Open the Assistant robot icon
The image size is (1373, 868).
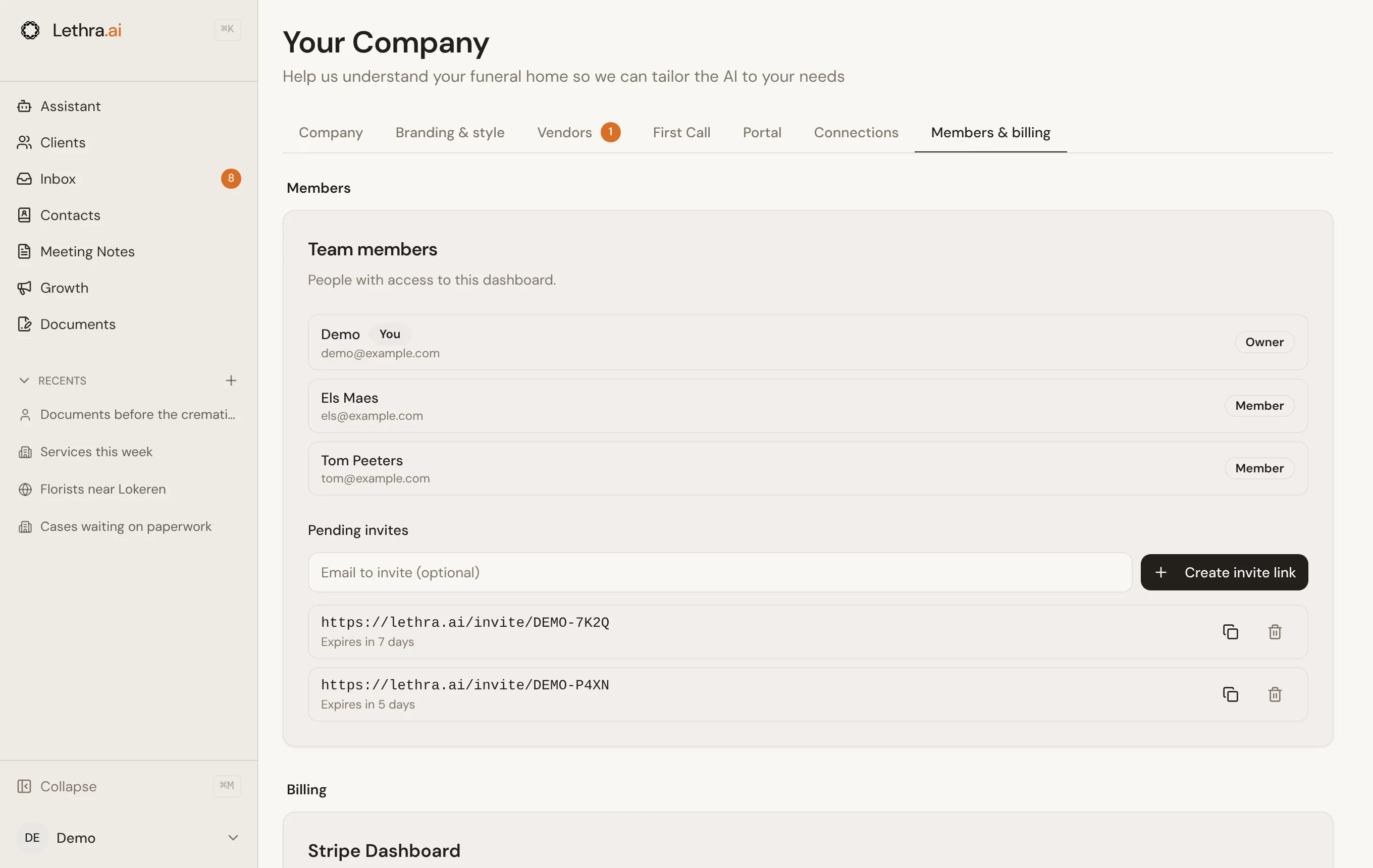coord(24,106)
